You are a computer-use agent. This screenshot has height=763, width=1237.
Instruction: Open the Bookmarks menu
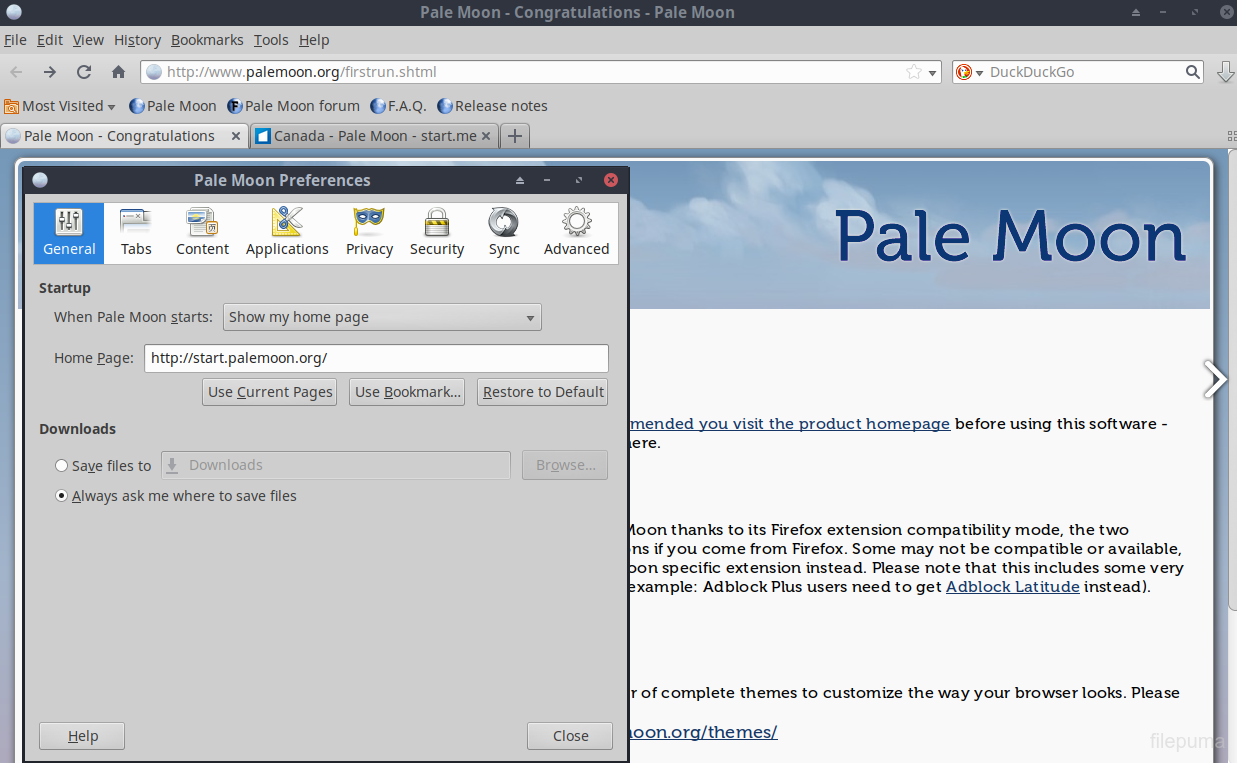tap(207, 40)
